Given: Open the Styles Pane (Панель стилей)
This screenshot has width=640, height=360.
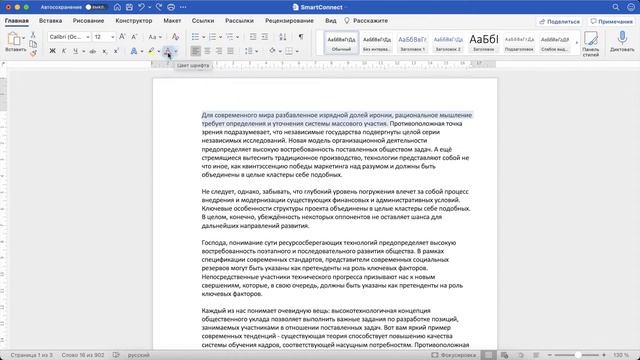Looking at the screenshot, I should pyautogui.click(x=590, y=44).
